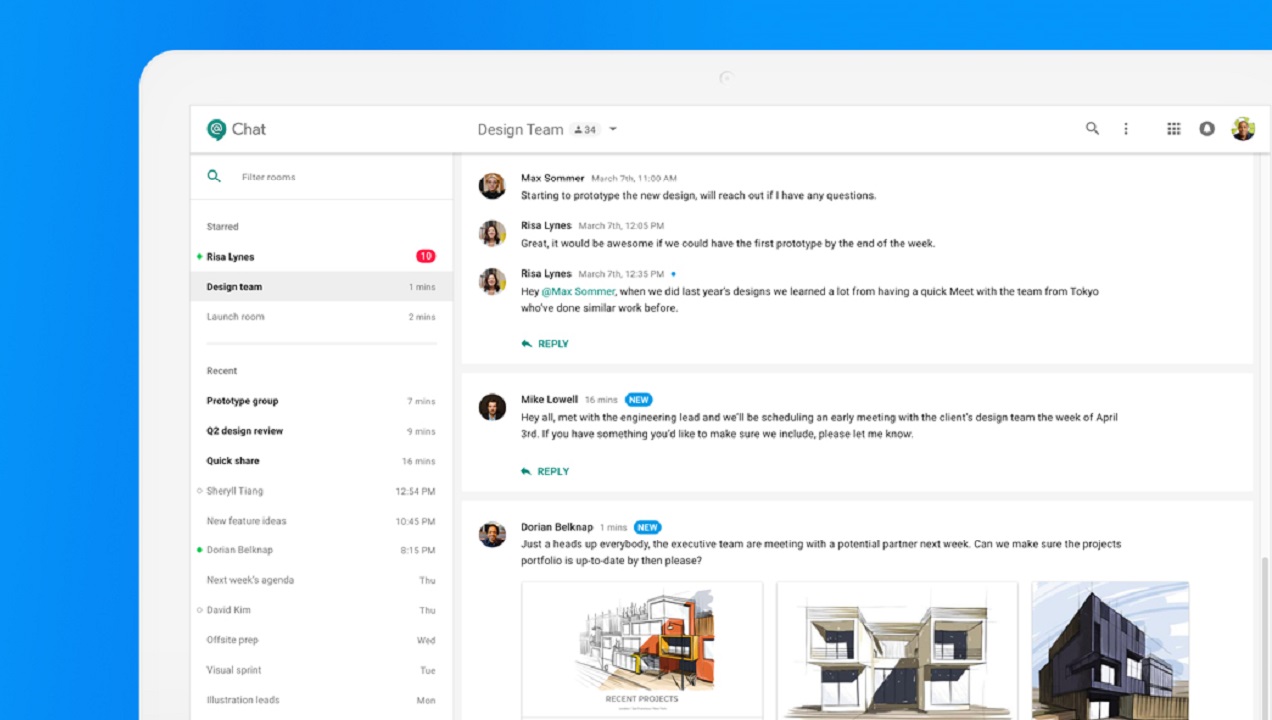Click Max Sommer's avatar photo
The image size is (1272, 720).
click(492, 186)
